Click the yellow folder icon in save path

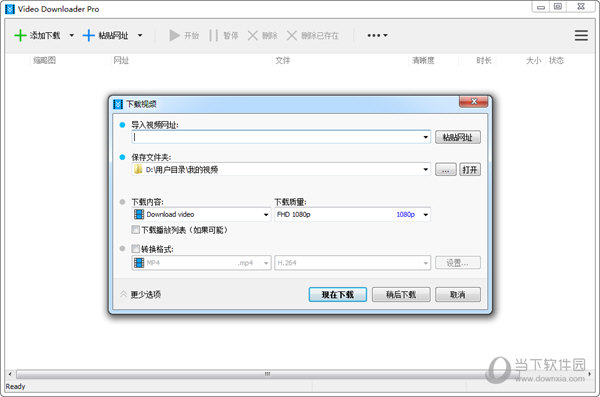(x=138, y=169)
